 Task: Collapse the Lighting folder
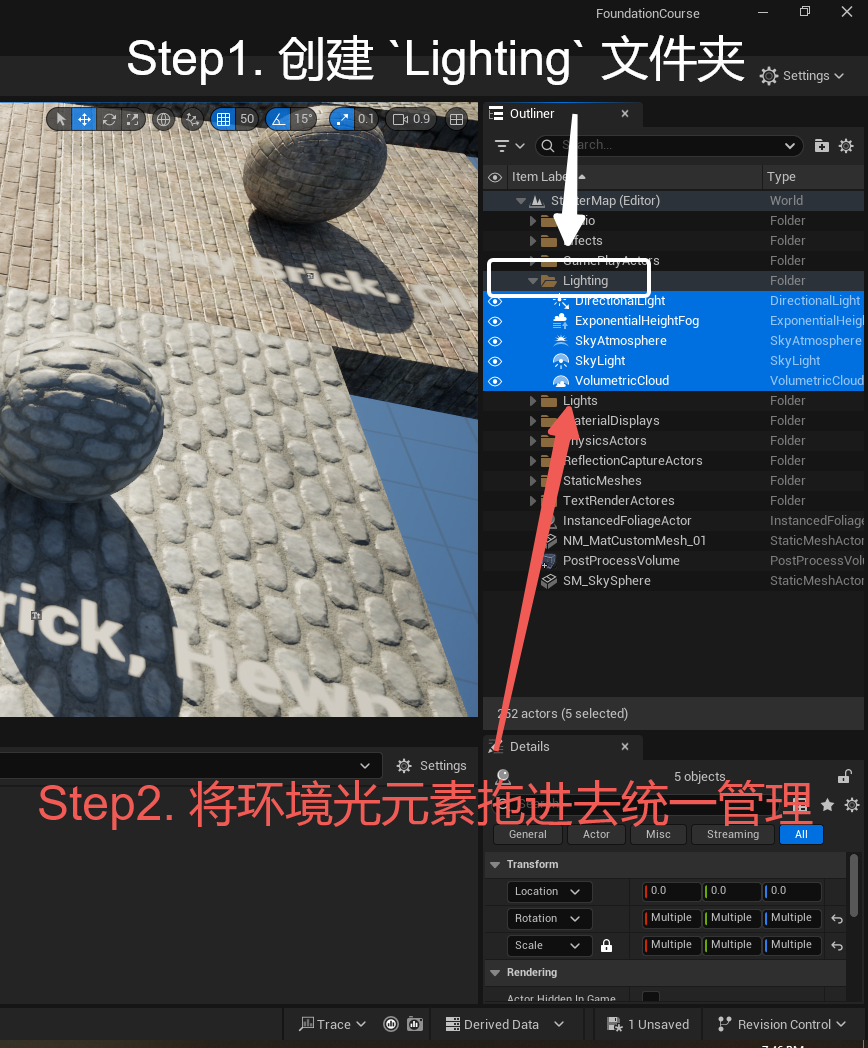pyautogui.click(x=533, y=281)
